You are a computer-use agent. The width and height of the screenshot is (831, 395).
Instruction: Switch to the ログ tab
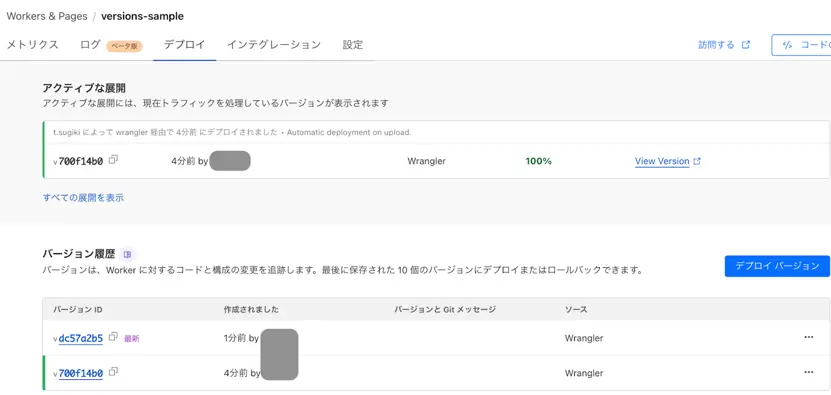pos(90,45)
